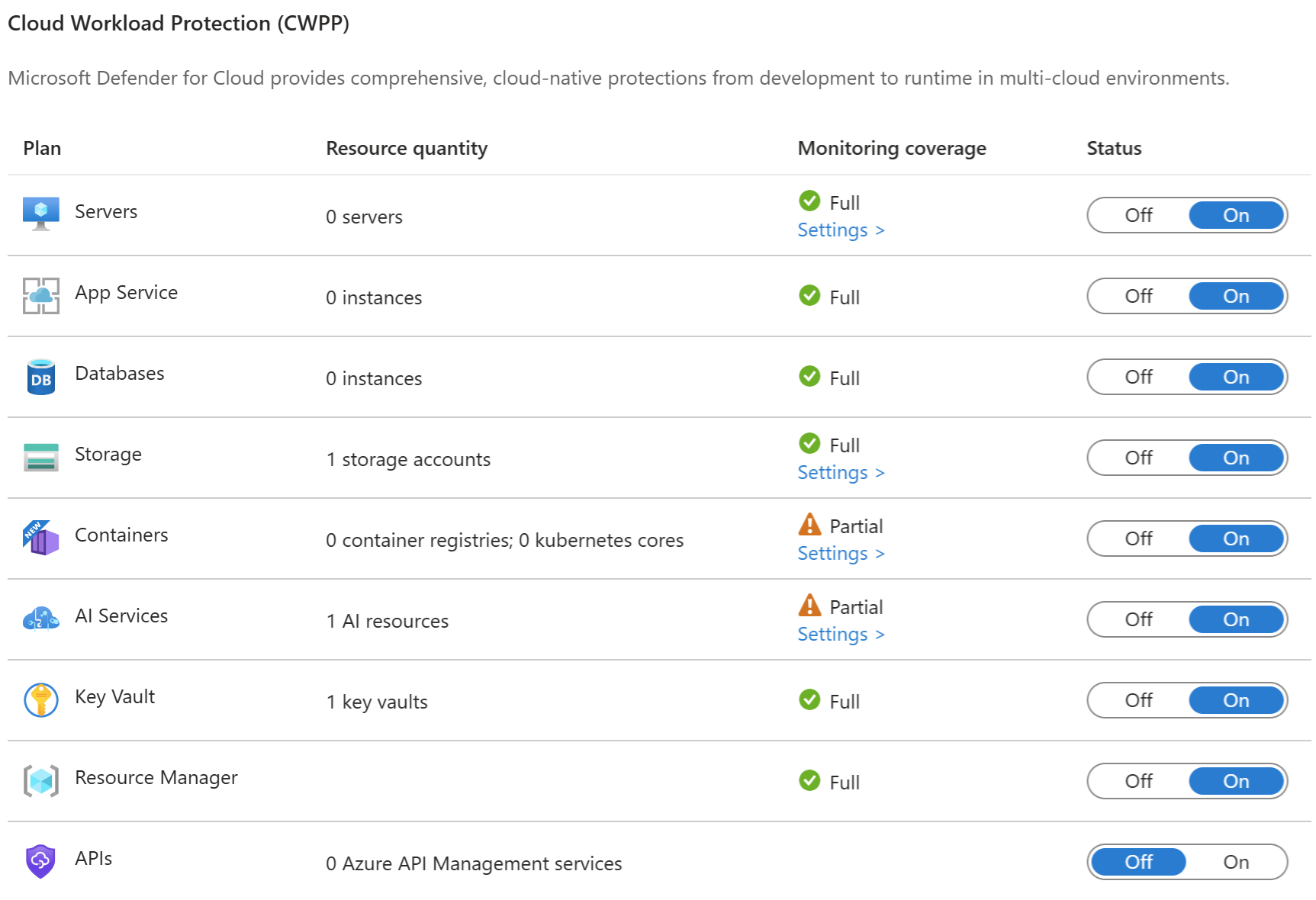
Task: Click the Servers plan monitor icon
Action: tap(41, 214)
